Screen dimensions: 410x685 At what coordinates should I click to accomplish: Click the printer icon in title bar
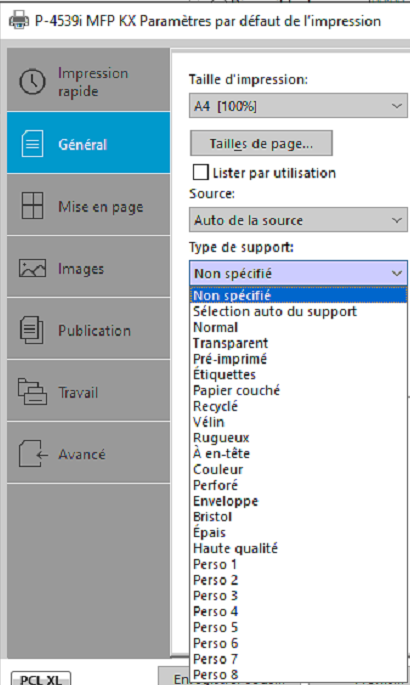[x=19, y=20]
